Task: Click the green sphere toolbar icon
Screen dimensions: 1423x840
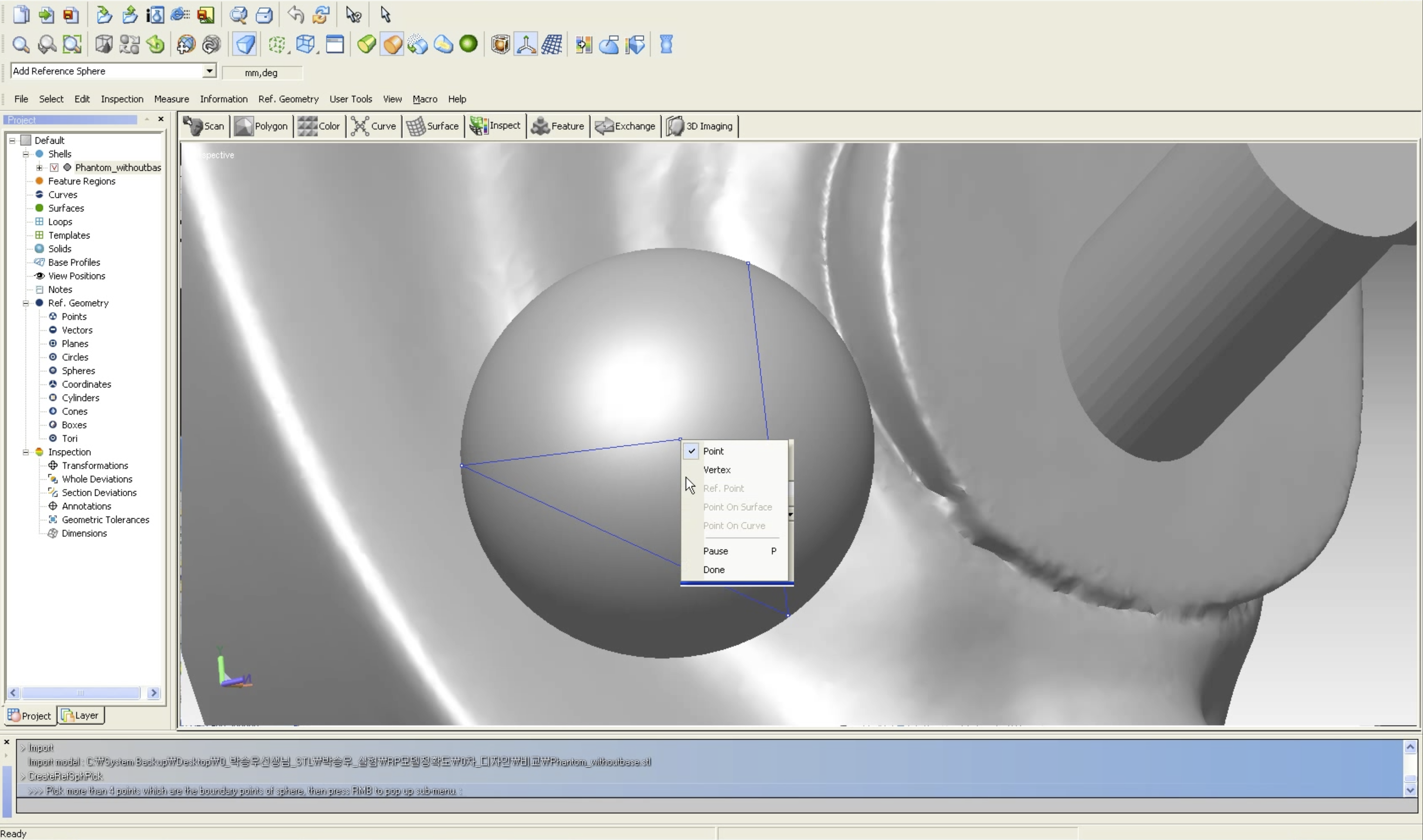Action: point(468,44)
